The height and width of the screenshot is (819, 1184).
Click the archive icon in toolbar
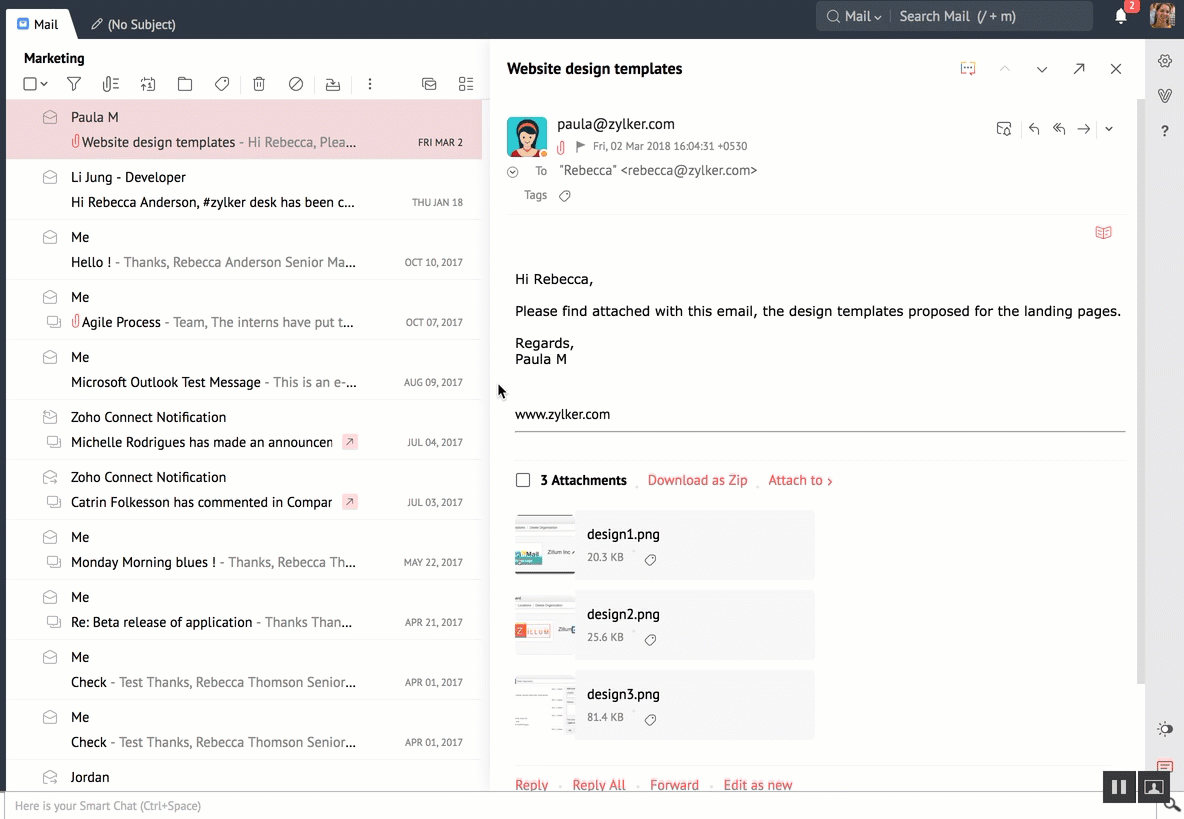333,85
